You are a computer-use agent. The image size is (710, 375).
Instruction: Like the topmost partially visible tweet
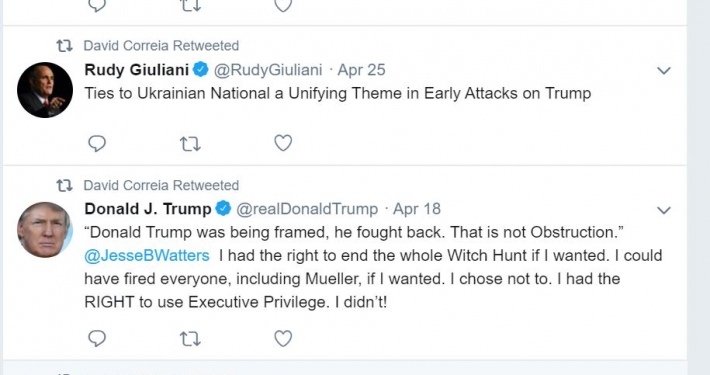pyautogui.click(x=283, y=5)
